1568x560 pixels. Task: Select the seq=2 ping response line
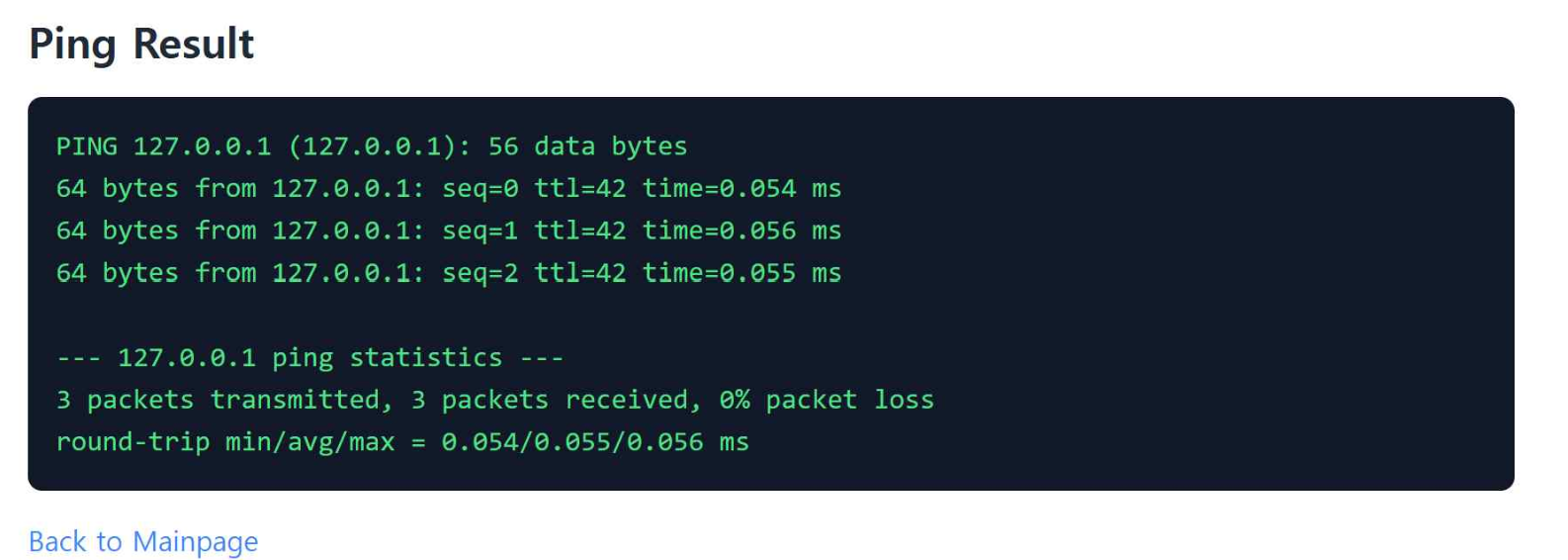click(x=449, y=274)
